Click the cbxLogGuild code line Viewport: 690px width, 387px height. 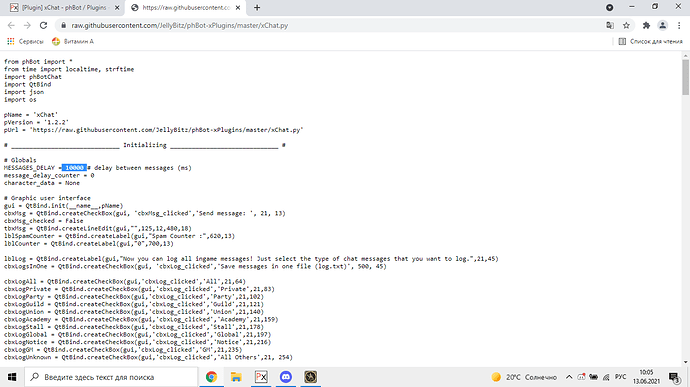[134, 304]
